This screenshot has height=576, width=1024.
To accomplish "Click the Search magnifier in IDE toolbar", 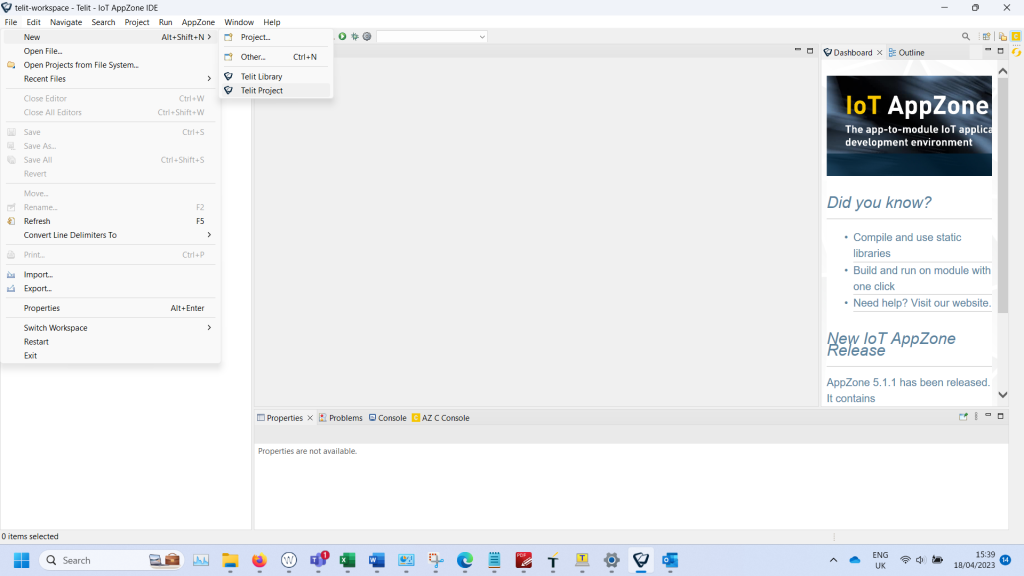I will 966,37.
